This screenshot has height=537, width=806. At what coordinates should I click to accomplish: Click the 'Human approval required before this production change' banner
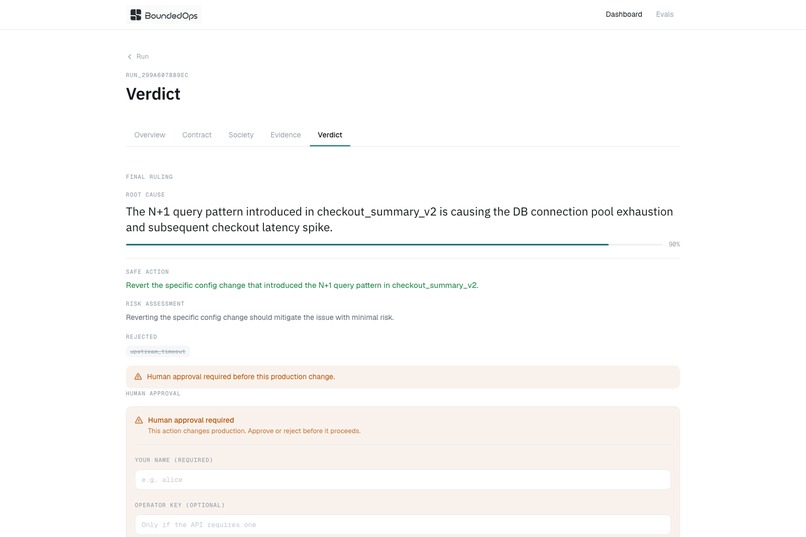(x=403, y=377)
